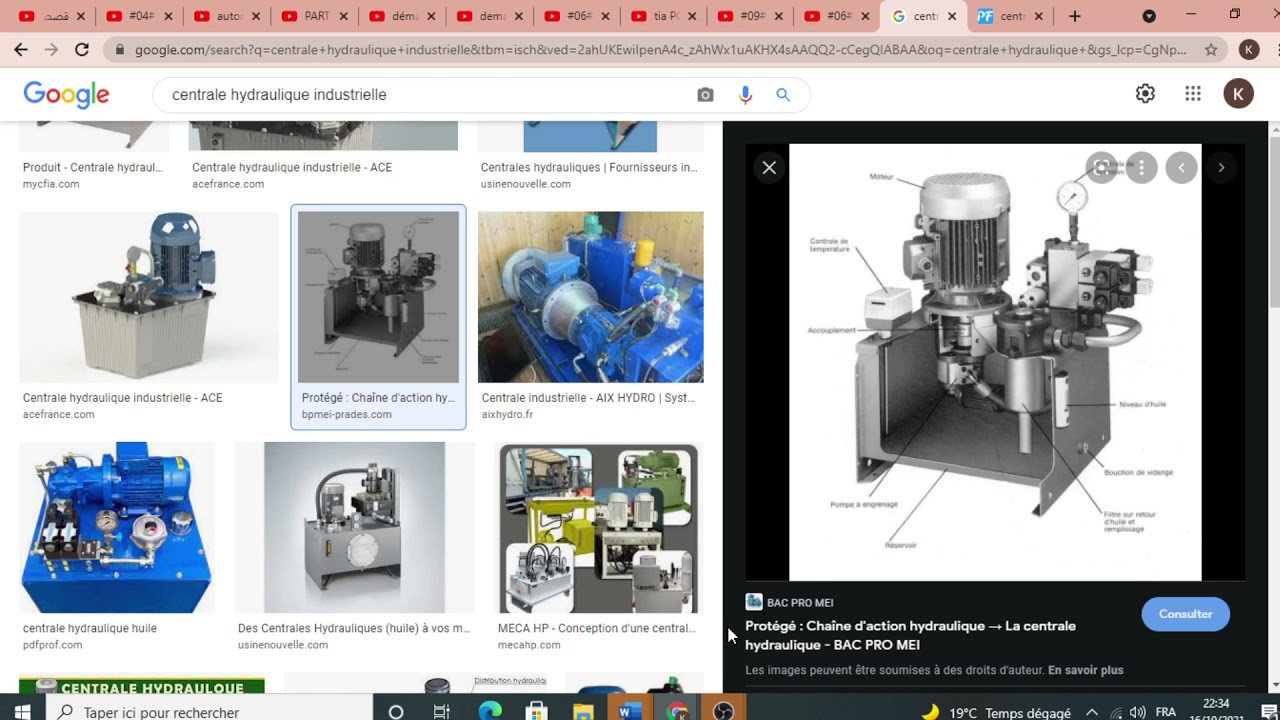The height and width of the screenshot is (720, 1280).
Task: Open the weather widget showing 19°C
Action: pyautogui.click(x=995, y=713)
